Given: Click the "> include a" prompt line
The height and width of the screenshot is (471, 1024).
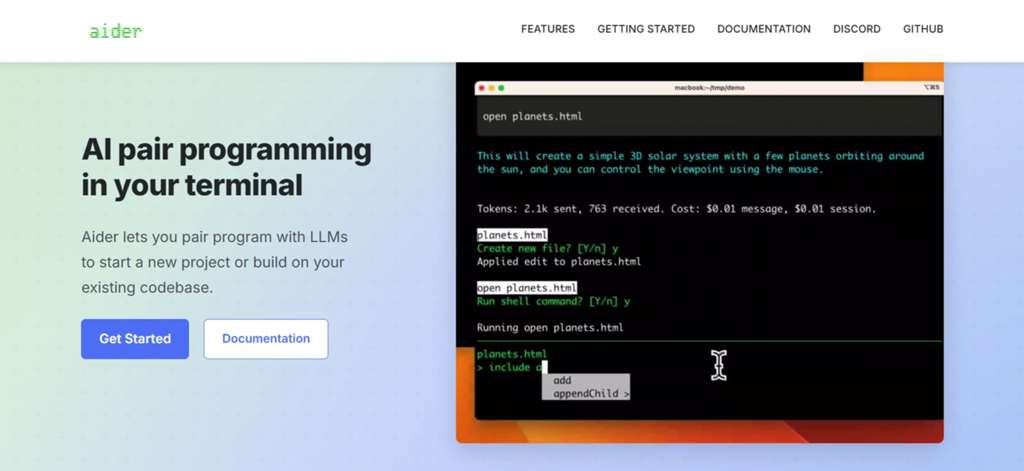Looking at the screenshot, I should click(512, 367).
